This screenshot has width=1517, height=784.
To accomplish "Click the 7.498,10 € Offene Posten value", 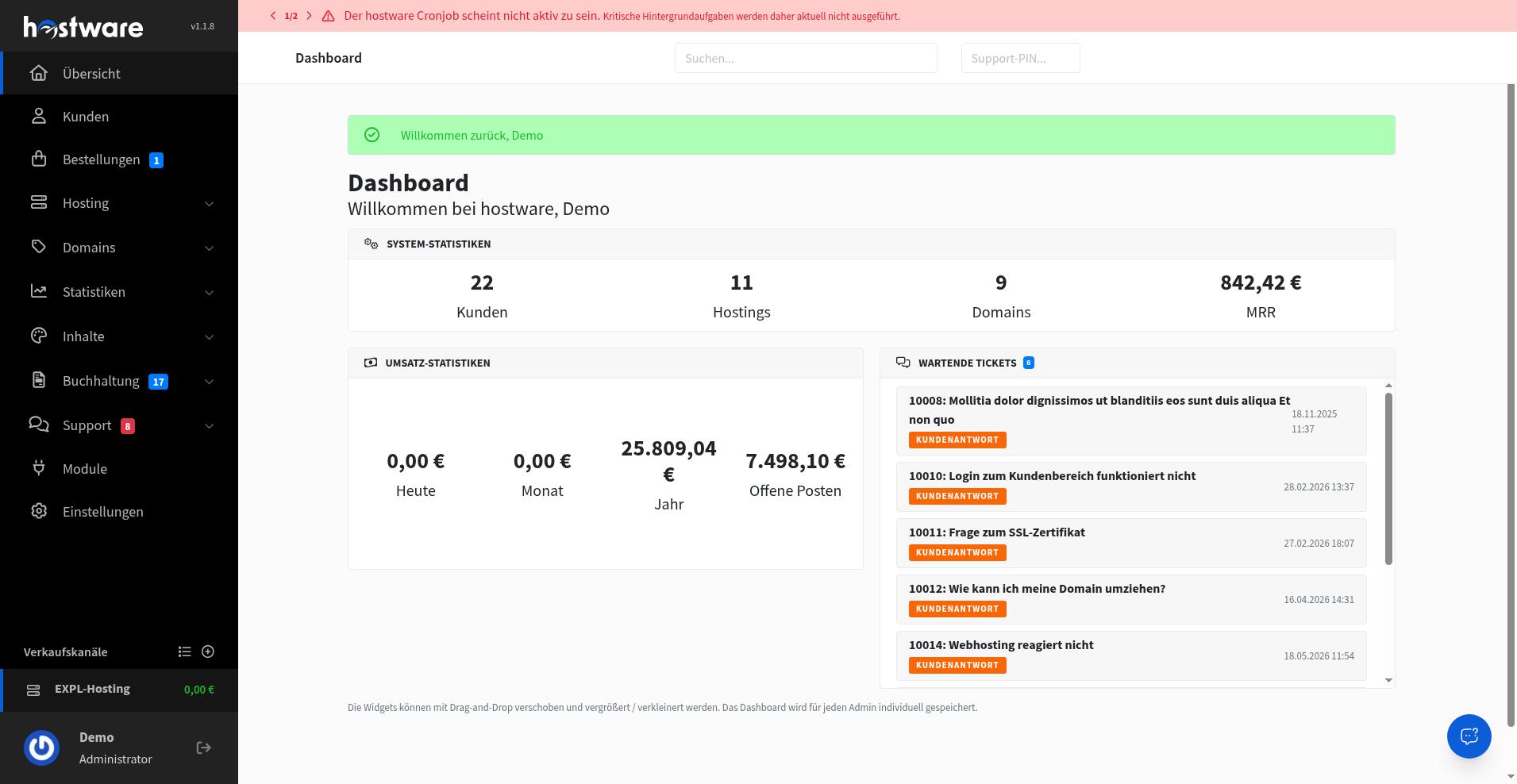I will [x=795, y=461].
